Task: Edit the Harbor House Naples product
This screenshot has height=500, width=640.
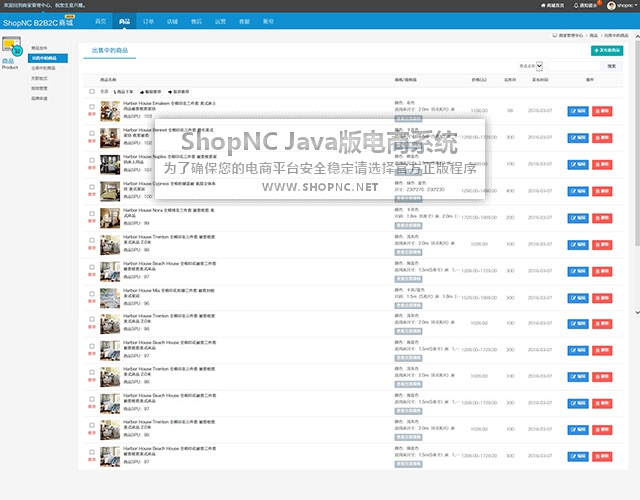Action: (x=578, y=164)
